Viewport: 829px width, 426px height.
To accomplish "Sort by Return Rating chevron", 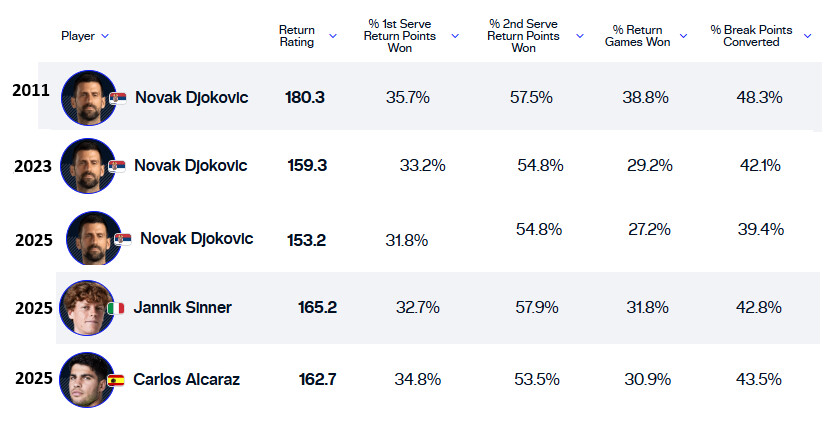I will 332,36.
